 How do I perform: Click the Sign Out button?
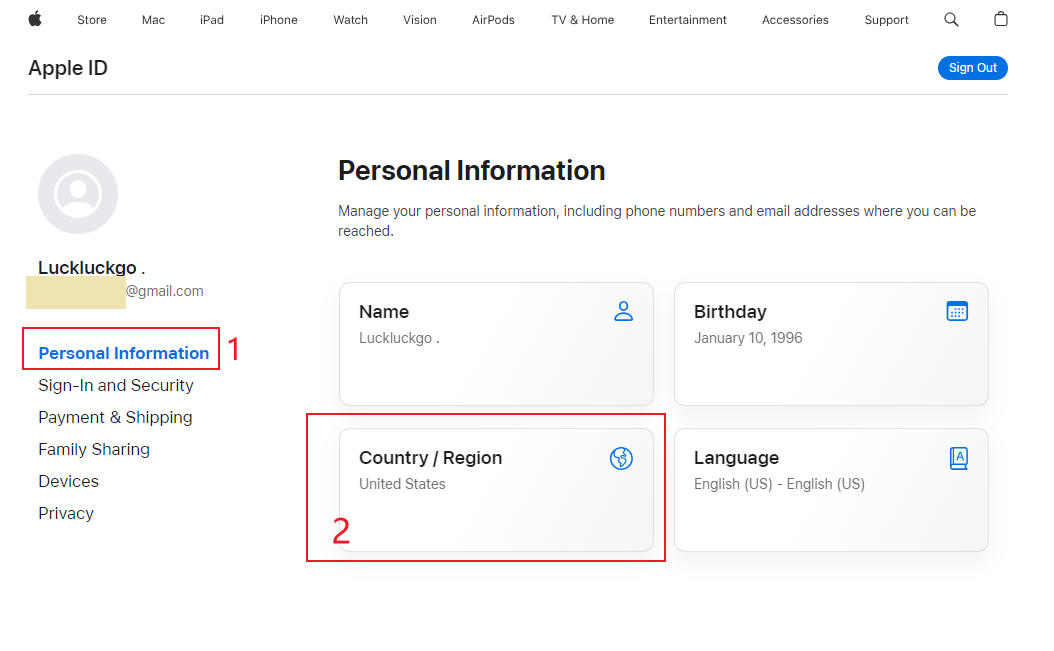tap(972, 68)
